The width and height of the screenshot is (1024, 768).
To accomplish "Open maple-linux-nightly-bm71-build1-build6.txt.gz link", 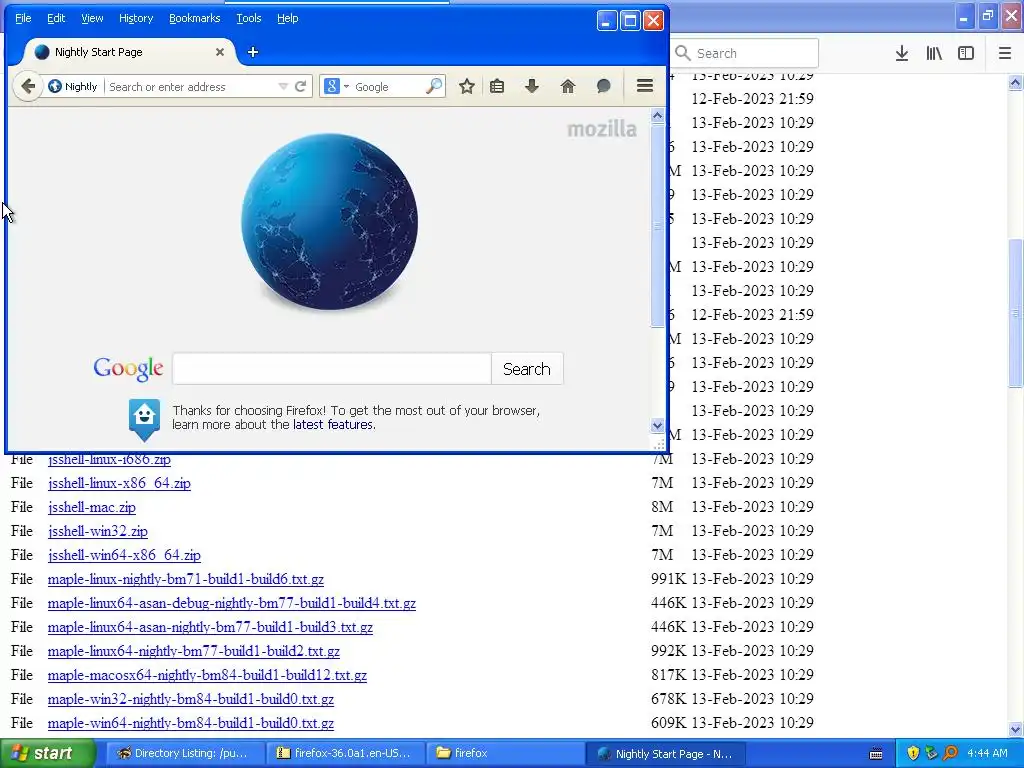I will point(185,579).
